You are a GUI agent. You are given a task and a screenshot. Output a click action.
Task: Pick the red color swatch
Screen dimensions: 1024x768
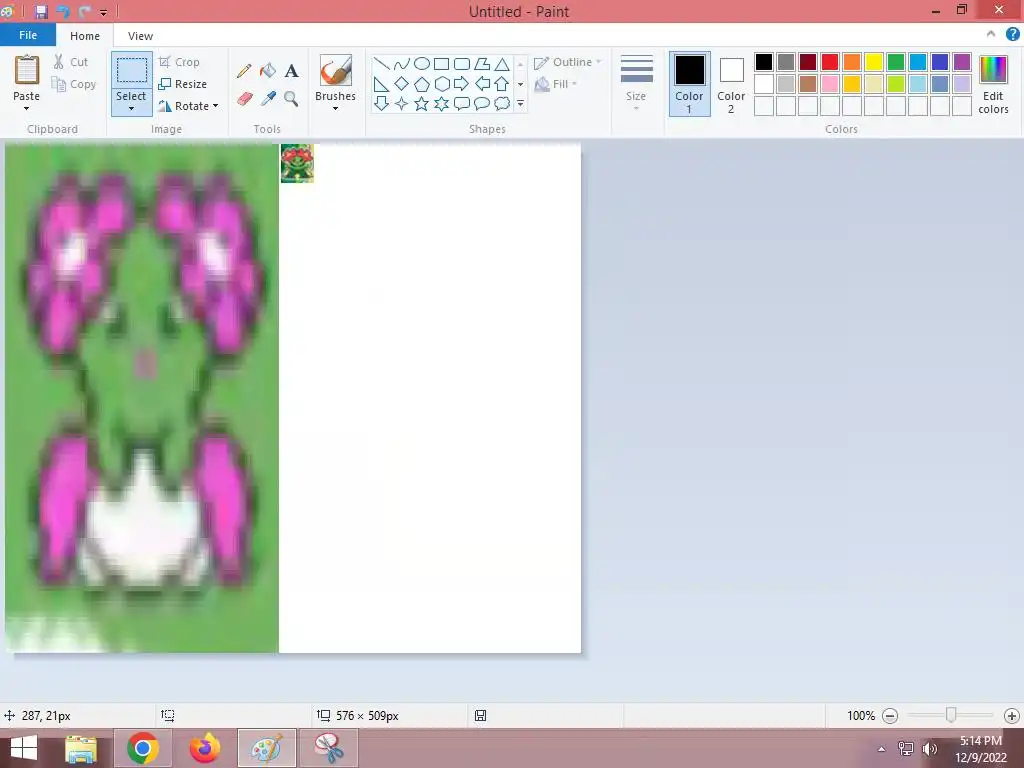click(829, 62)
